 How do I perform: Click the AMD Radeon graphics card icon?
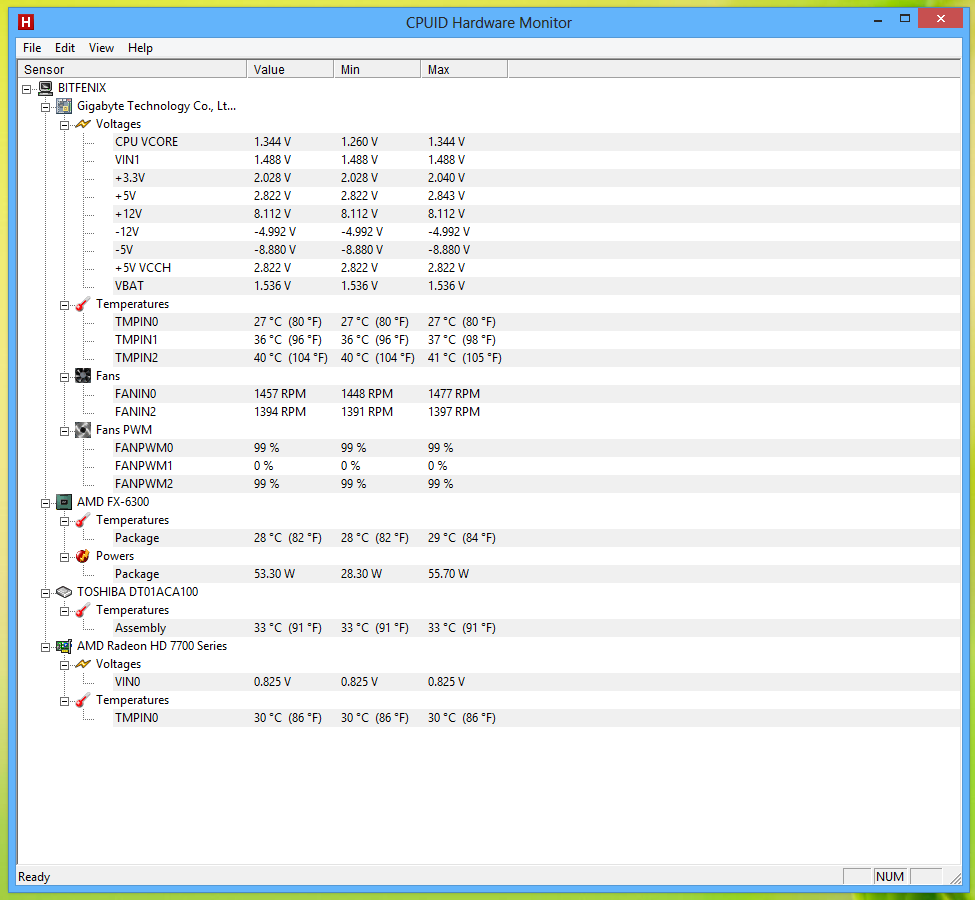pyautogui.click(x=64, y=646)
